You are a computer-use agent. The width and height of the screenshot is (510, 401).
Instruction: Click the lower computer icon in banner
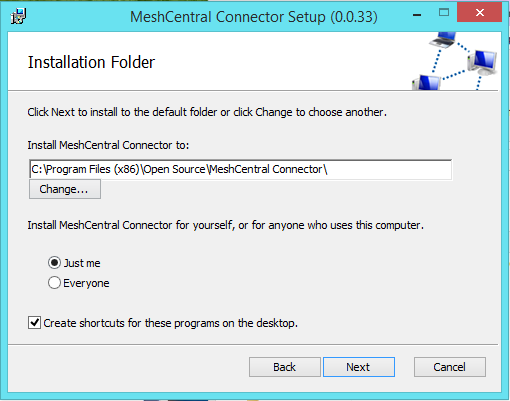click(x=426, y=83)
